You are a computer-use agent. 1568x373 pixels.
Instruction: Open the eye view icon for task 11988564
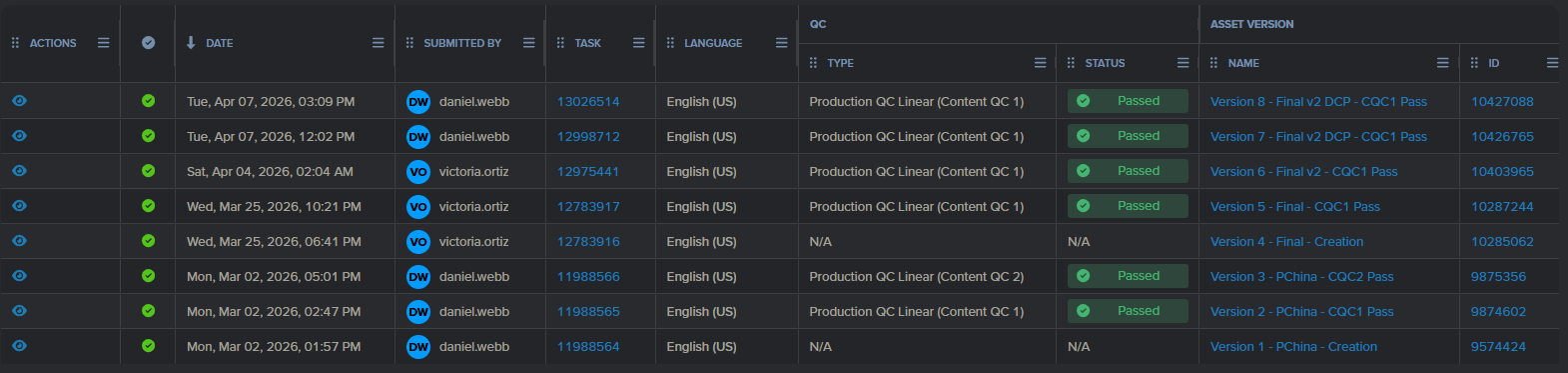coord(19,346)
